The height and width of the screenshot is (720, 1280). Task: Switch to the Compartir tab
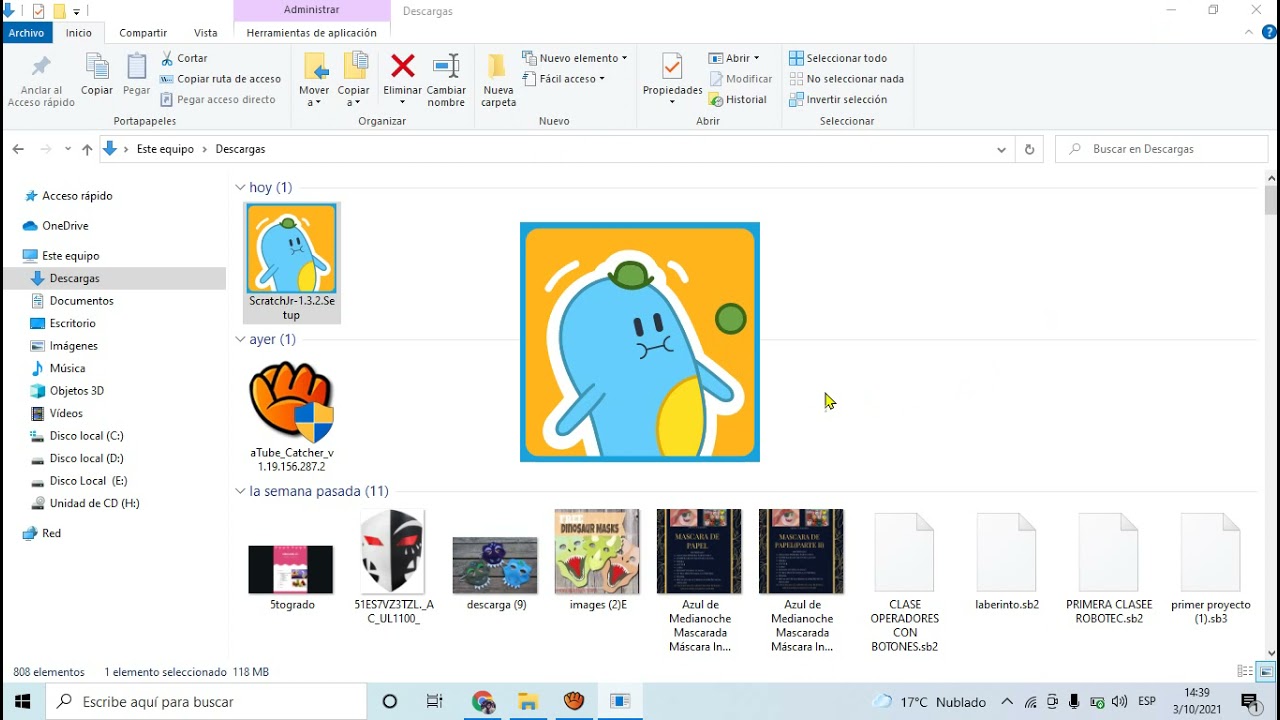tap(143, 33)
